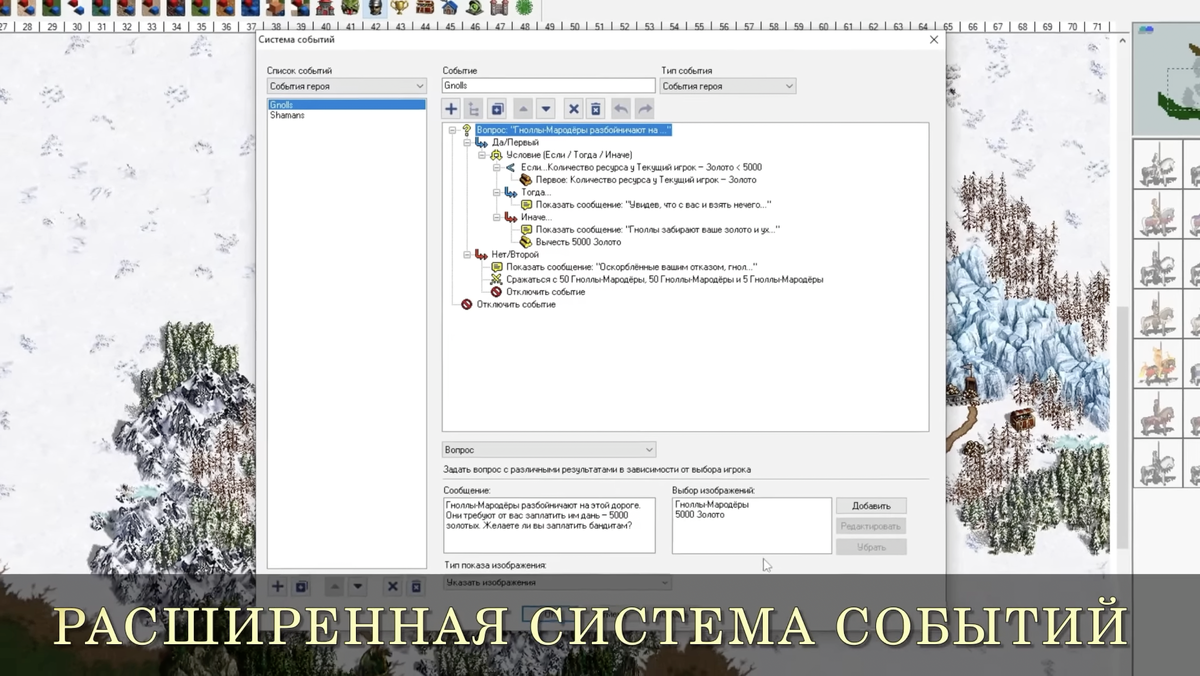The width and height of the screenshot is (1200, 676).
Task: Select the red-blue cube icon above ruler 35
Action: pyautogui.click(x=202, y=9)
